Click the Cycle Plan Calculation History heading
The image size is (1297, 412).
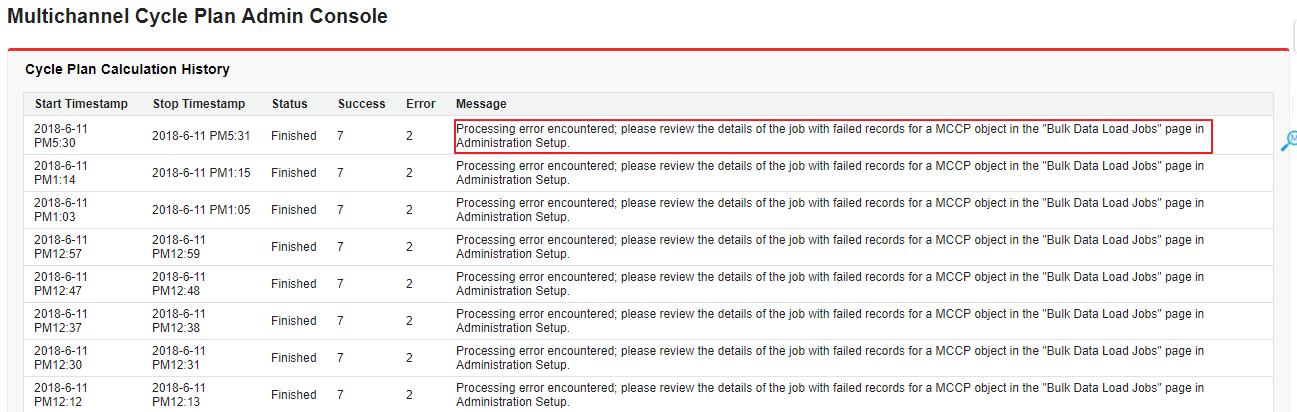point(128,69)
